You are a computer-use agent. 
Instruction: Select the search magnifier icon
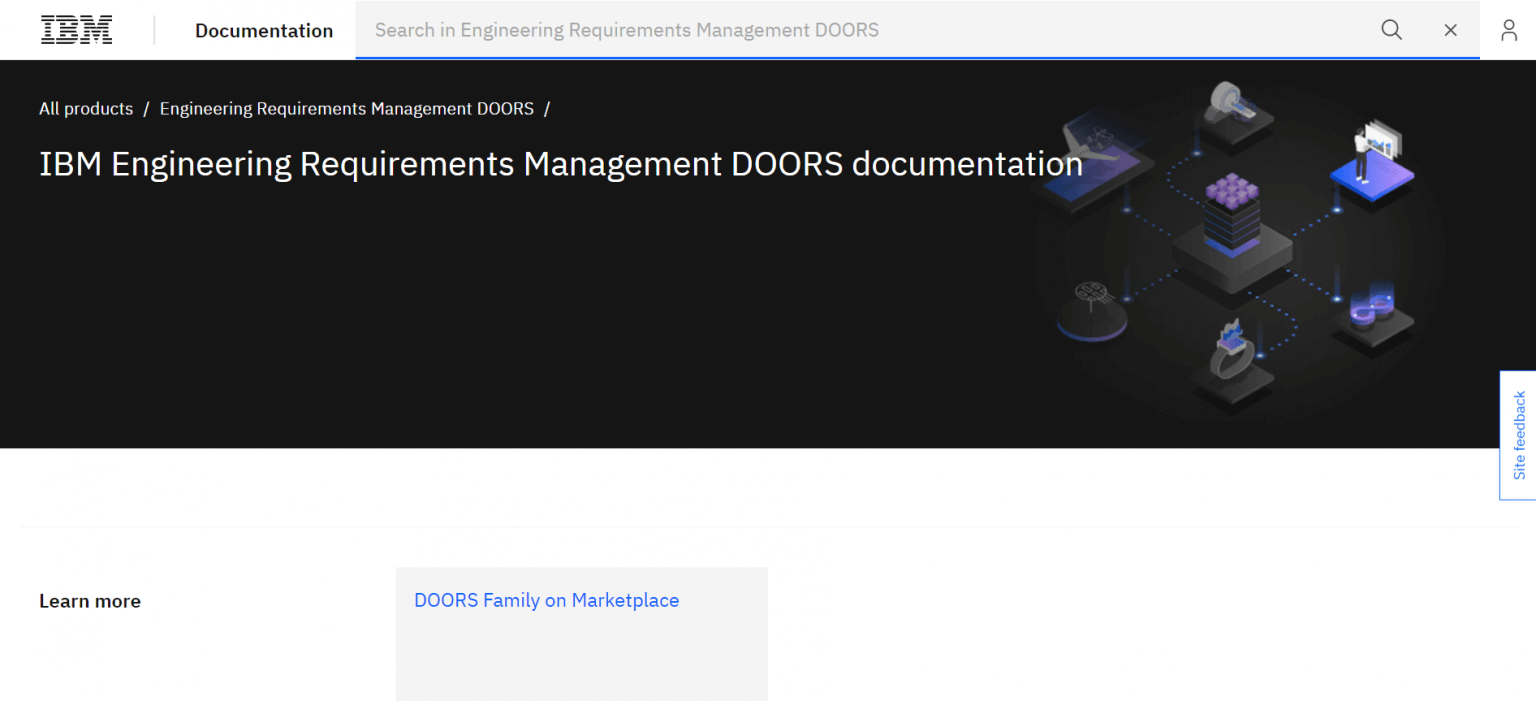(x=1391, y=30)
